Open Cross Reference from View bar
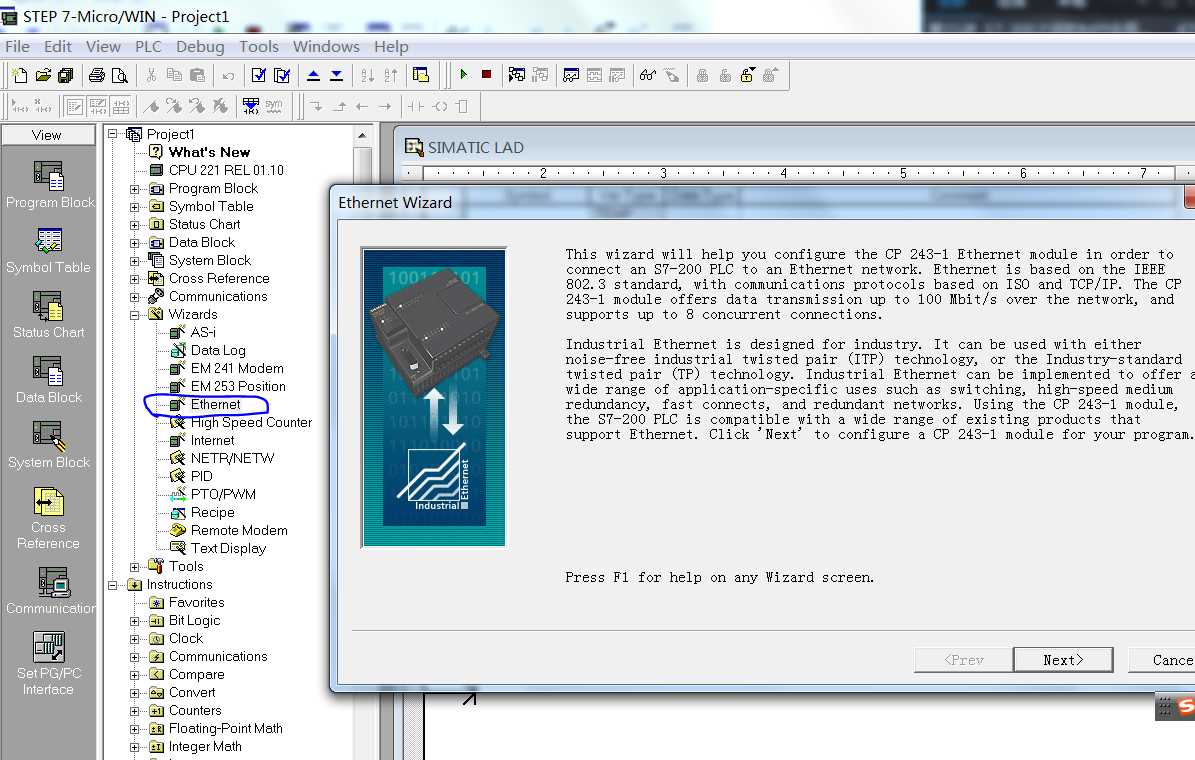This screenshot has height=760, width=1195. [48, 518]
